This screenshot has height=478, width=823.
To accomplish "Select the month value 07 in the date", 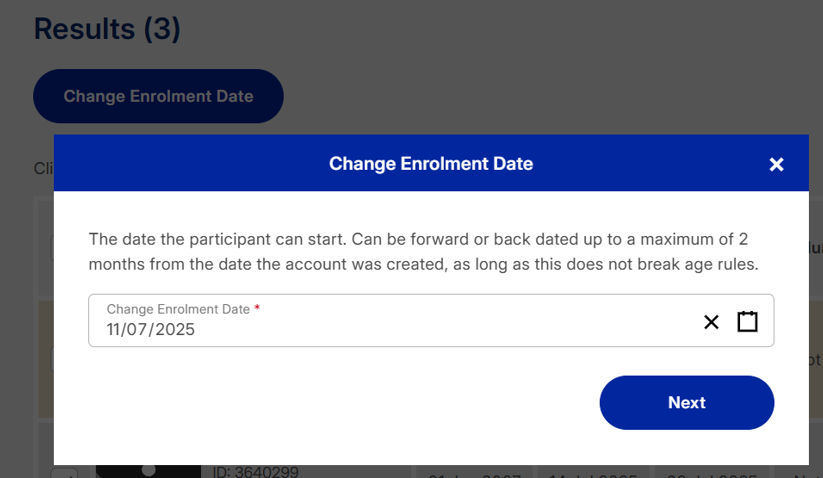I will click(x=141, y=330).
